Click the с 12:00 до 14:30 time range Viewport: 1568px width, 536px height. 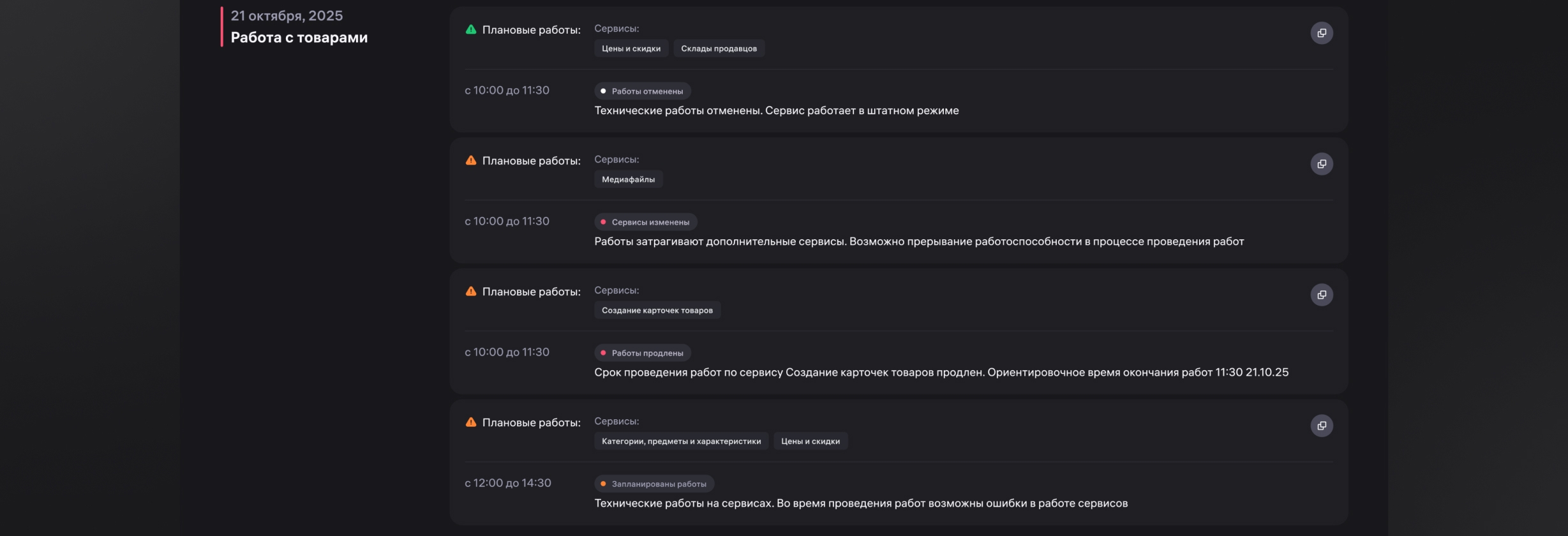[x=507, y=483]
